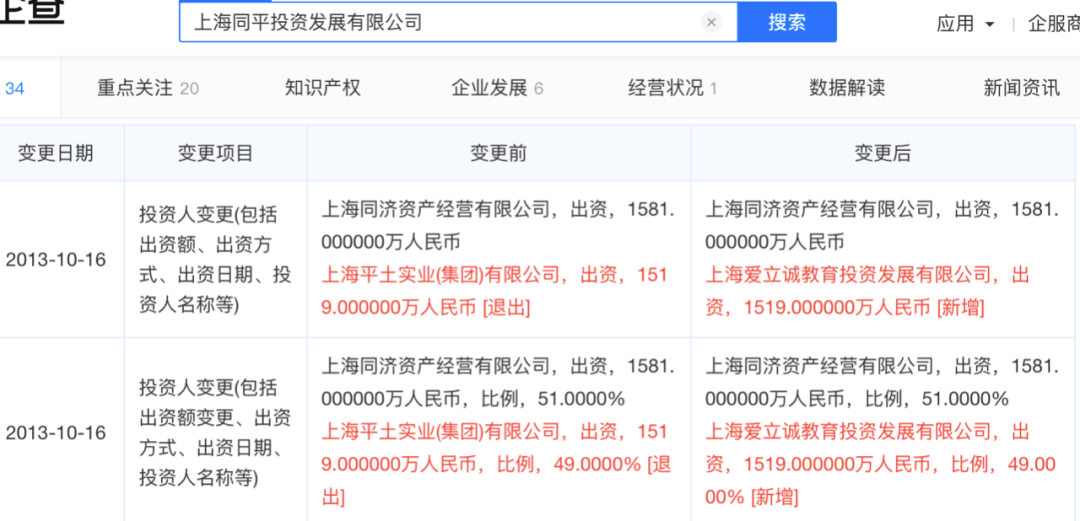Click red 上海爱立诚教育 [新增] text in first row
Image resolution: width=1080 pixels, height=521 pixels.
pos(868,292)
